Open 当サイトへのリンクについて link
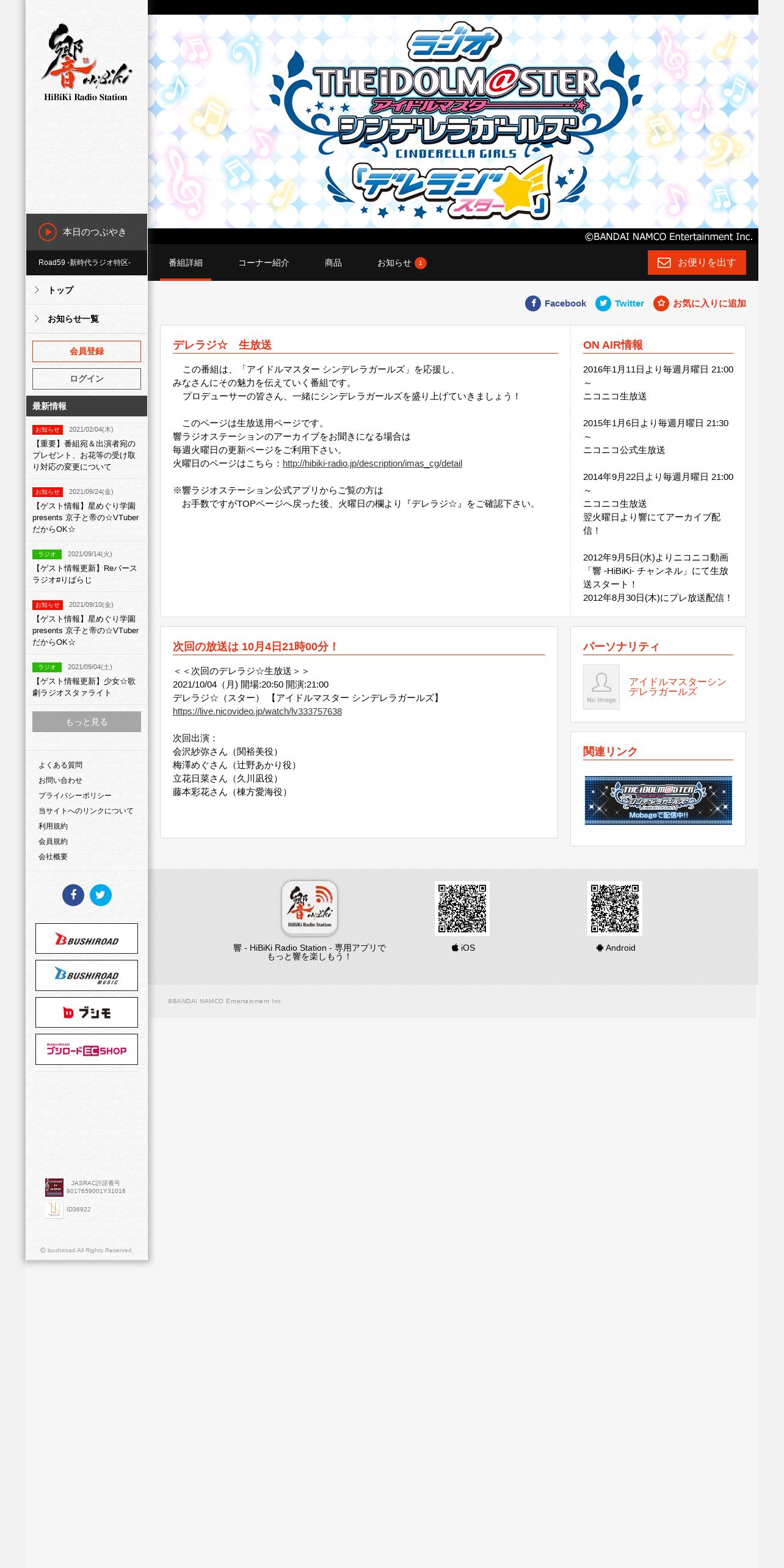The width and height of the screenshot is (784, 1568). point(85,811)
